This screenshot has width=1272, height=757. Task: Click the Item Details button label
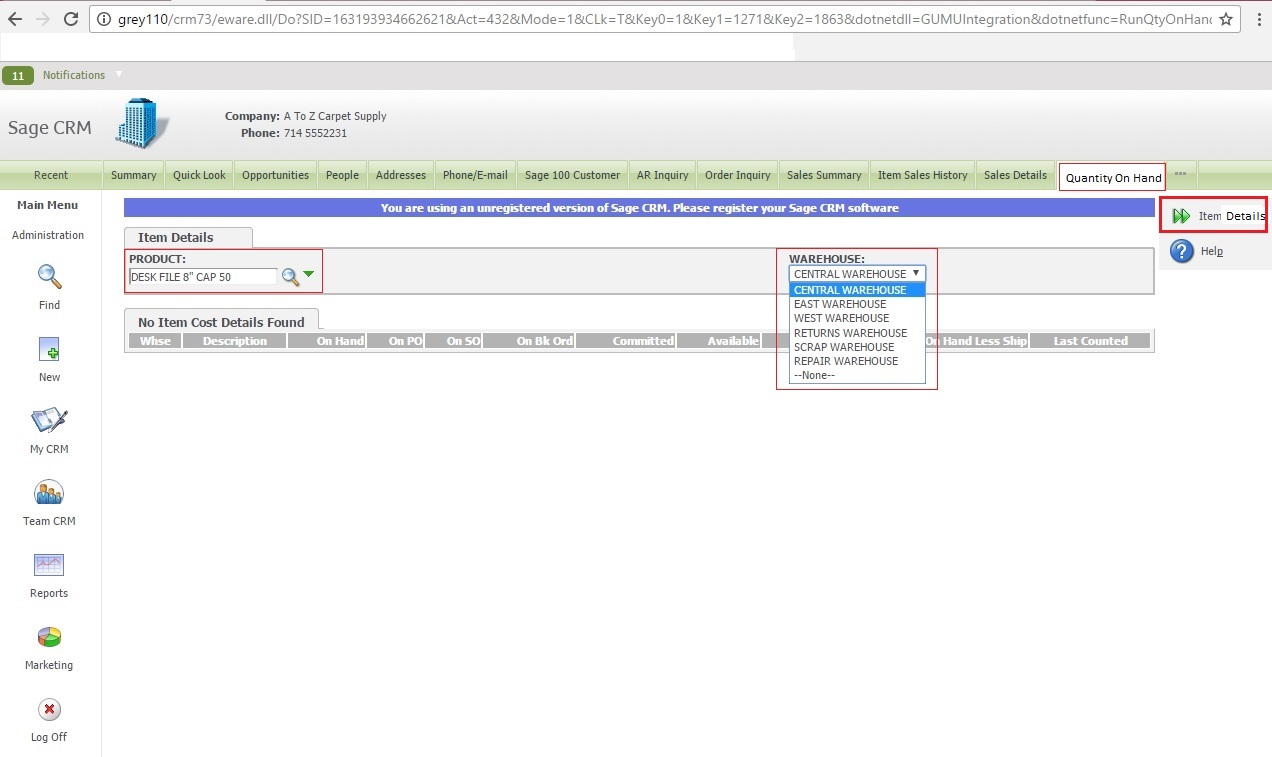1232,216
